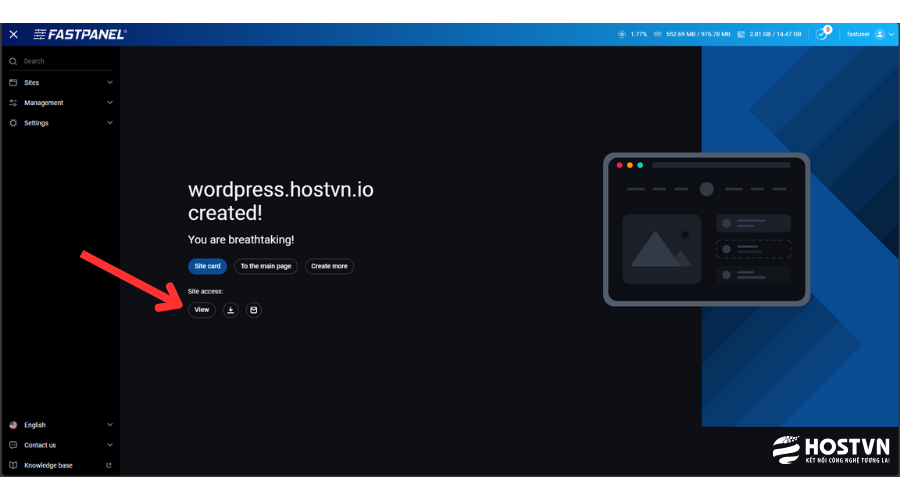Screen dimensions: 900x500
Task: Click the RAM memory icon
Action: (658, 34)
